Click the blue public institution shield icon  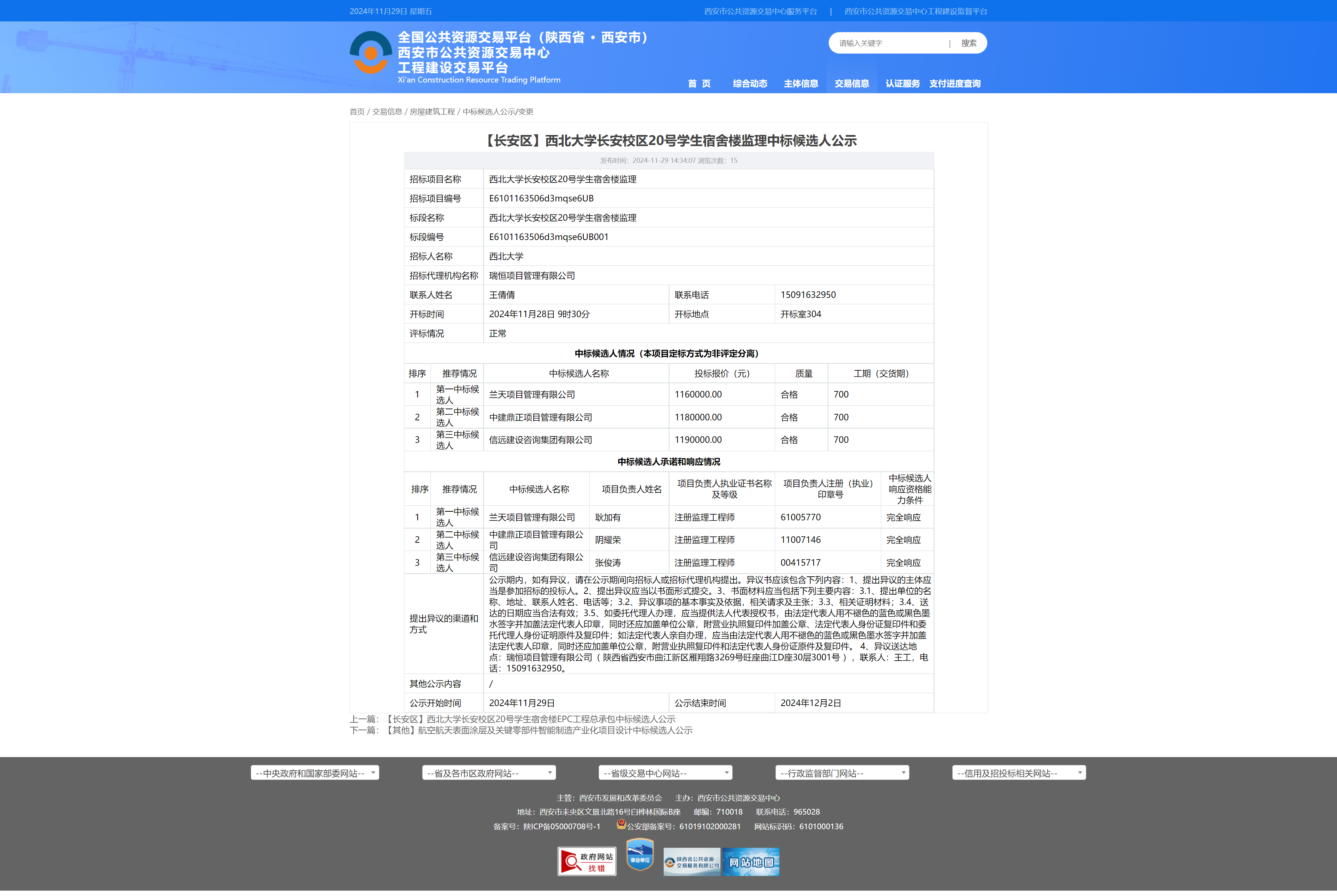click(x=640, y=855)
